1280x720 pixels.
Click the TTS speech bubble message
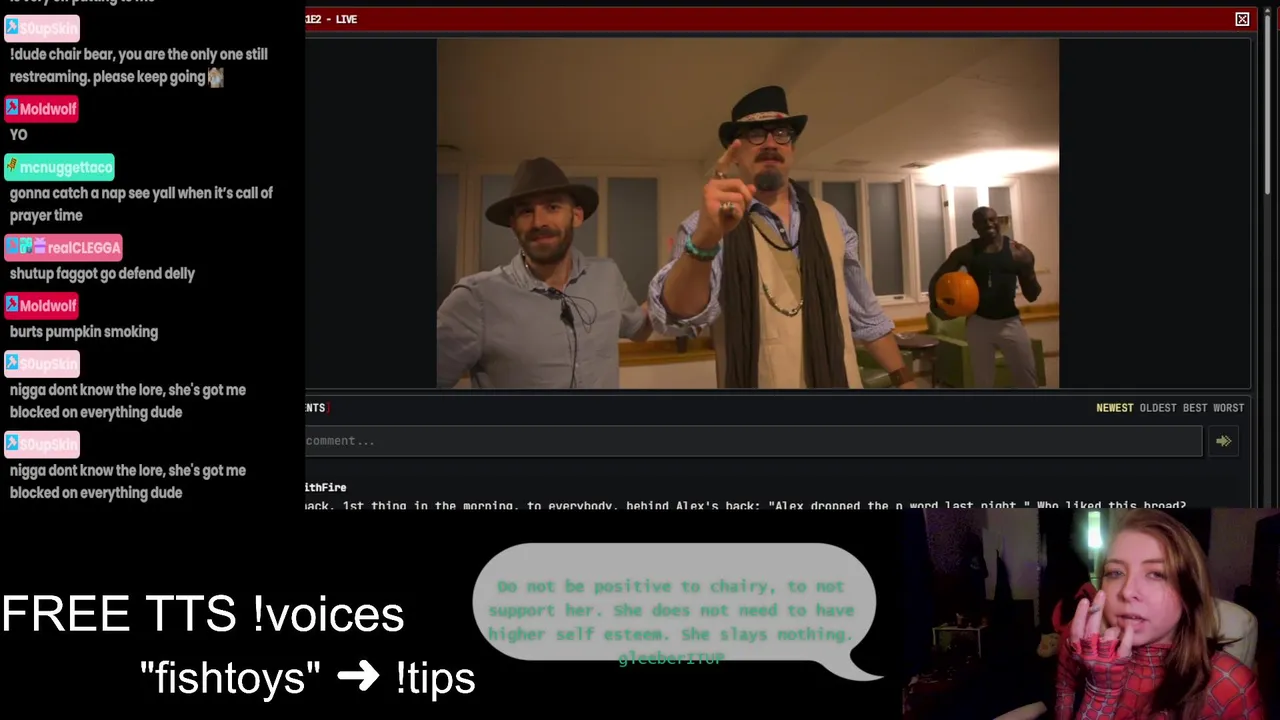pyautogui.click(x=675, y=612)
